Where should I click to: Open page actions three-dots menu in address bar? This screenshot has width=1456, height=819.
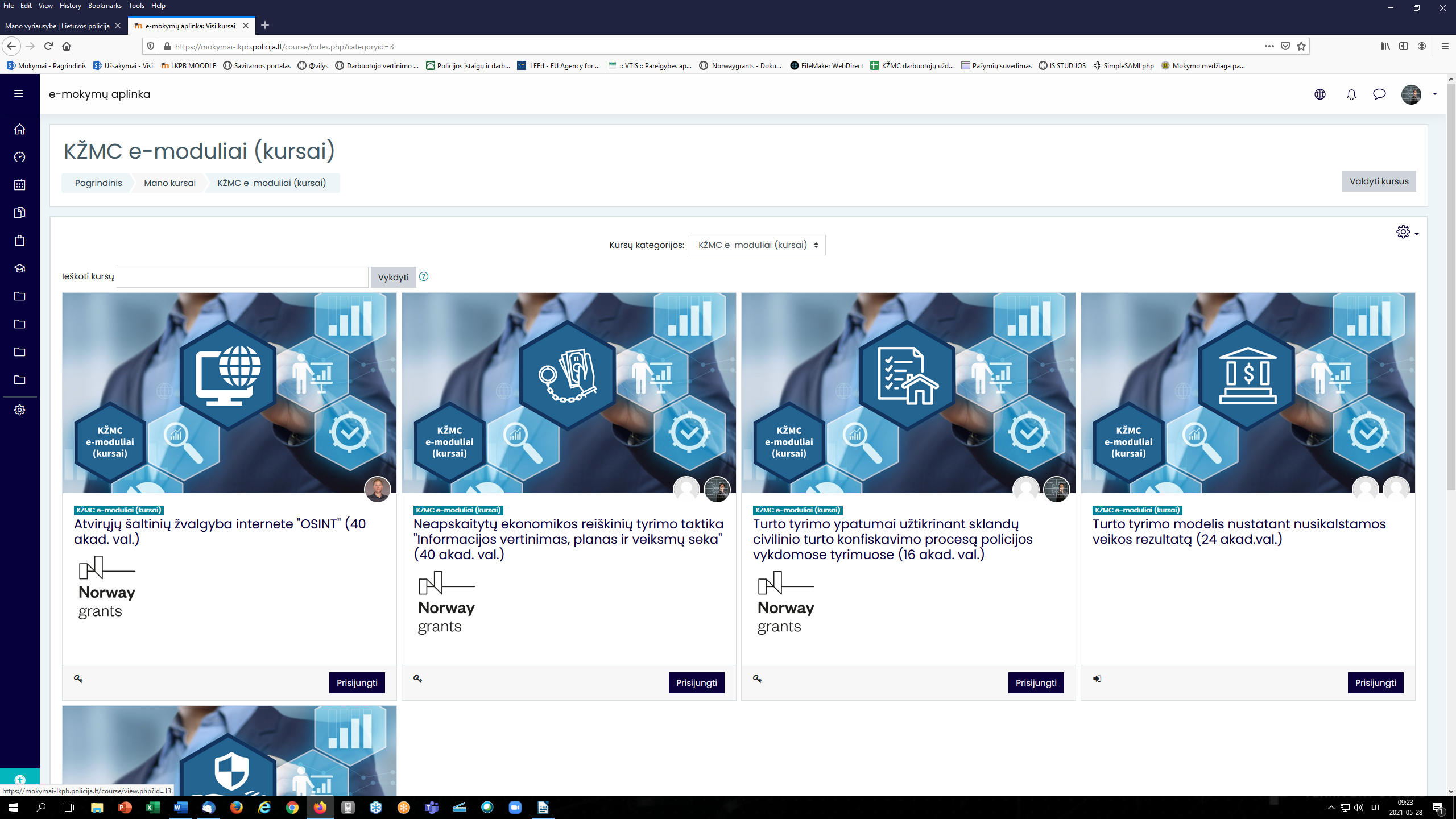tap(1269, 46)
